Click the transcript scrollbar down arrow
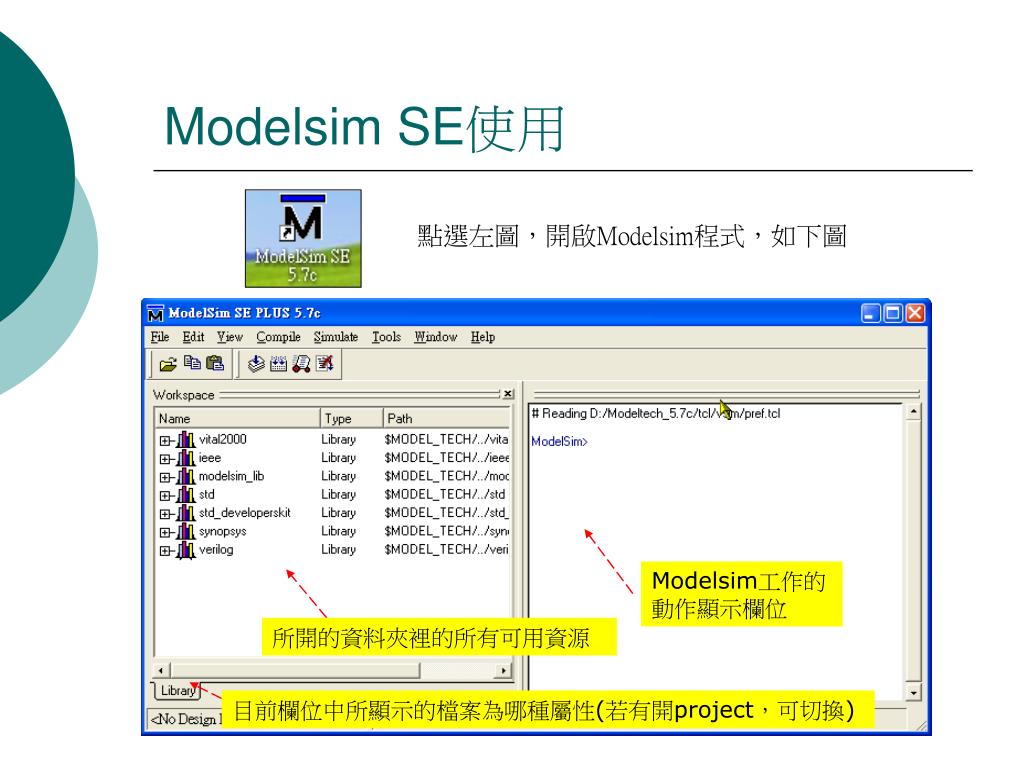The image size is (1024, 768). (x=914, y=692)
